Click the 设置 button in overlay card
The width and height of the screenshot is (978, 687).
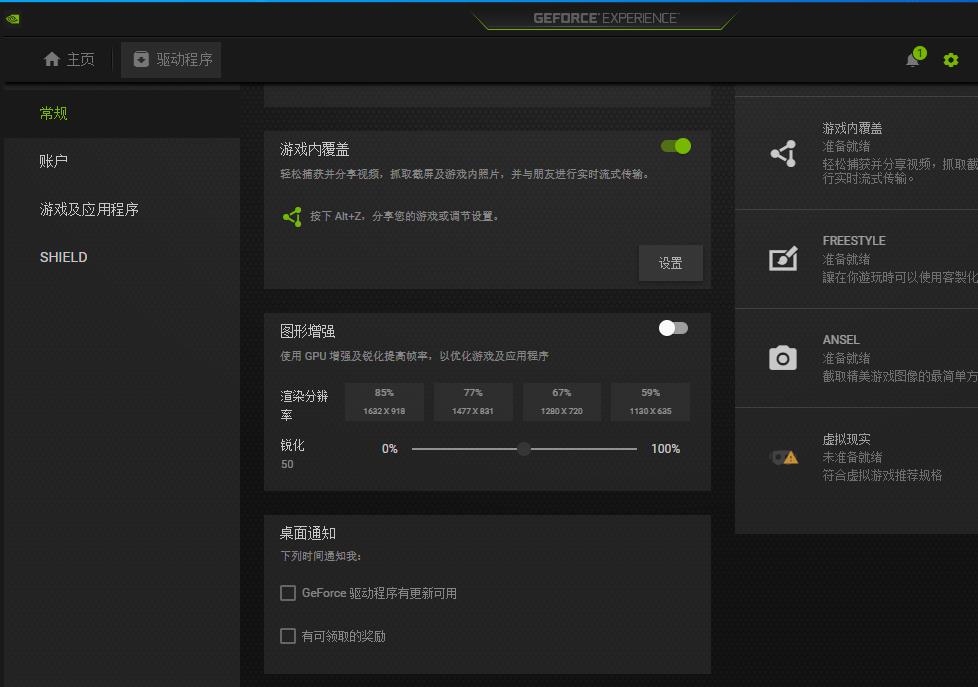click(670, 262)
